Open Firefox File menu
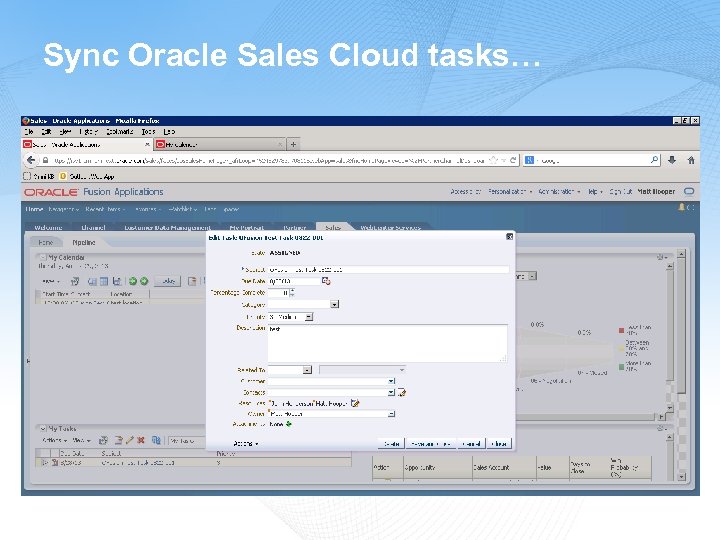Viewport: 720px width, 540px height. (x=29, y=132)
